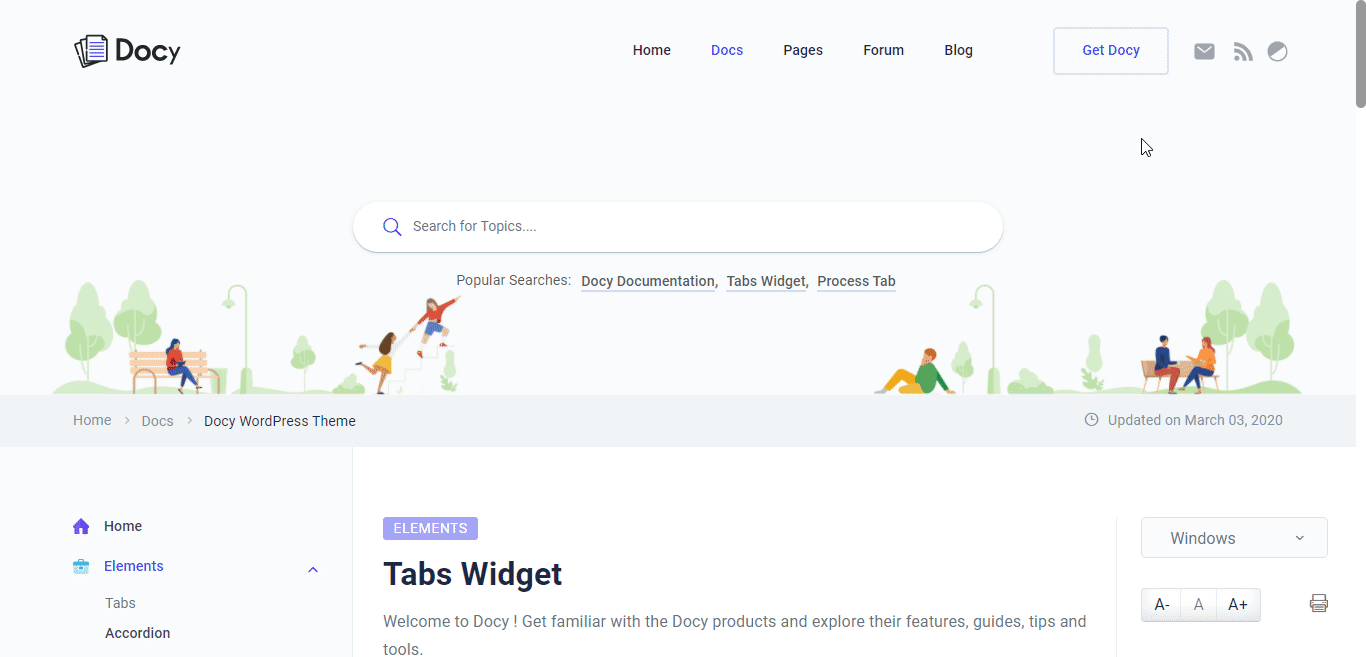Open the Windows platform dropdown
The height and width of the screenshot is (657, 1366).
(1234, 538)
